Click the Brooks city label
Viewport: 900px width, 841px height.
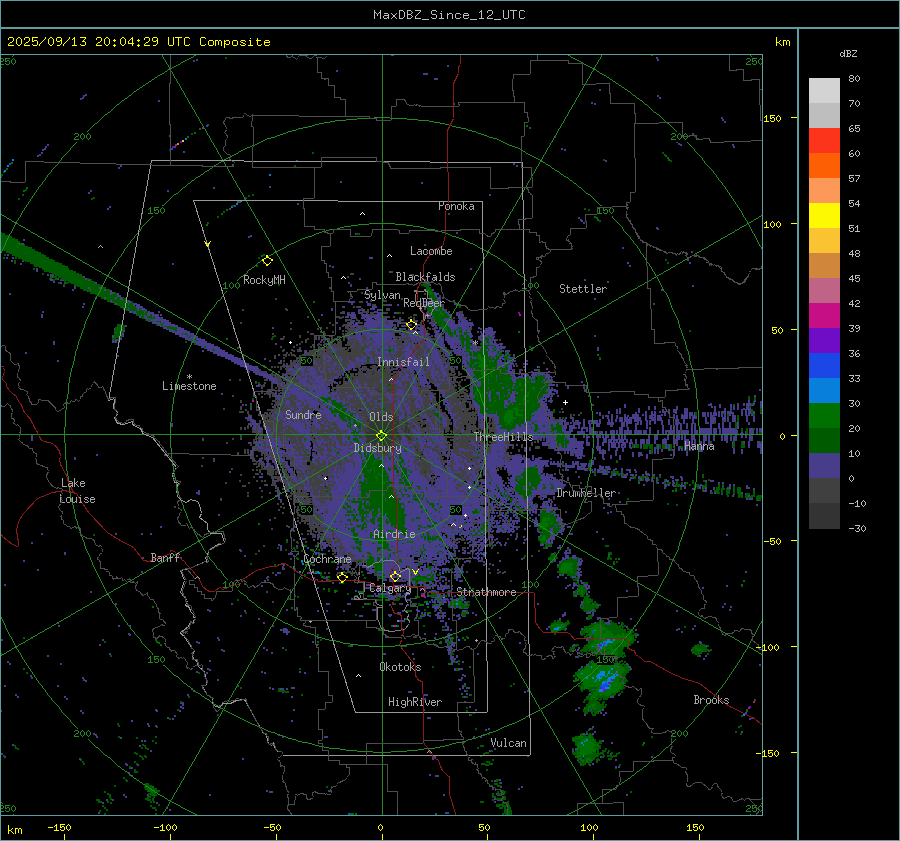711,700
